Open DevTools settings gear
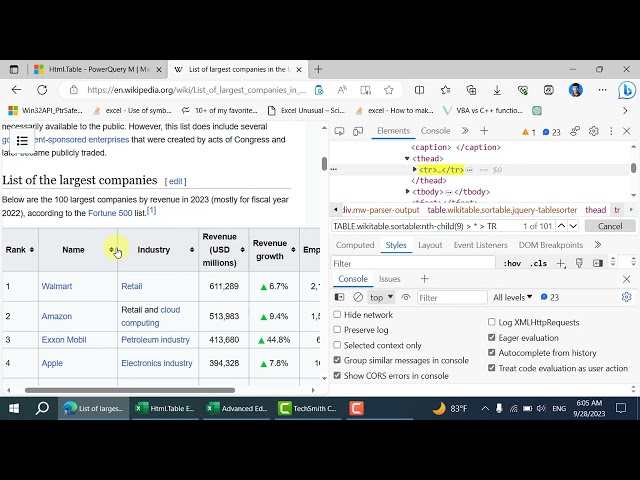This screenshot has width=640, height=480. (x=593, y=131)
